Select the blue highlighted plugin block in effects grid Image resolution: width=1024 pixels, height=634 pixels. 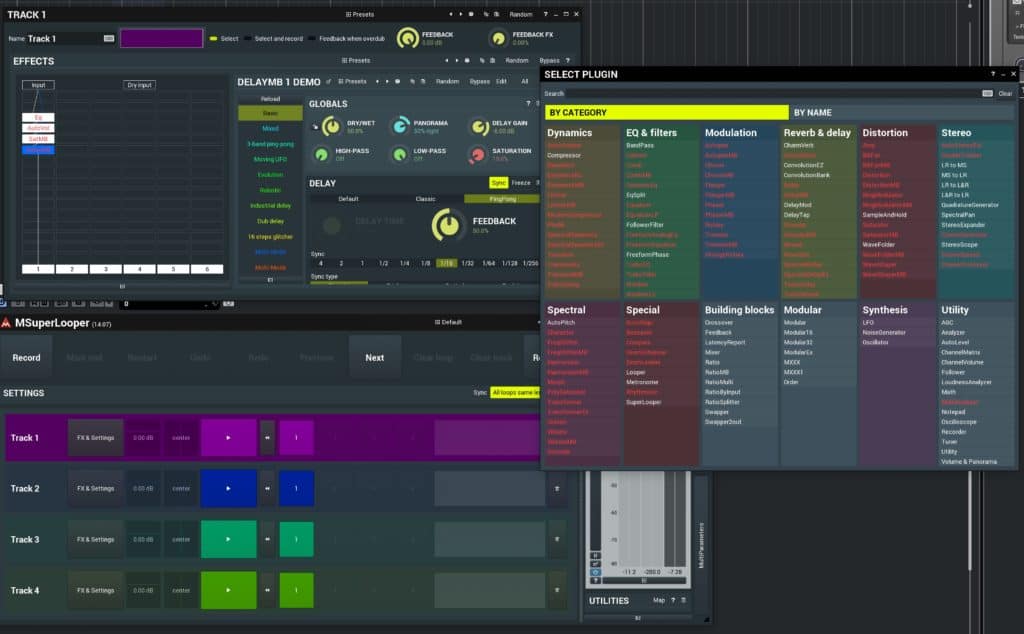[x=39, y=150]
